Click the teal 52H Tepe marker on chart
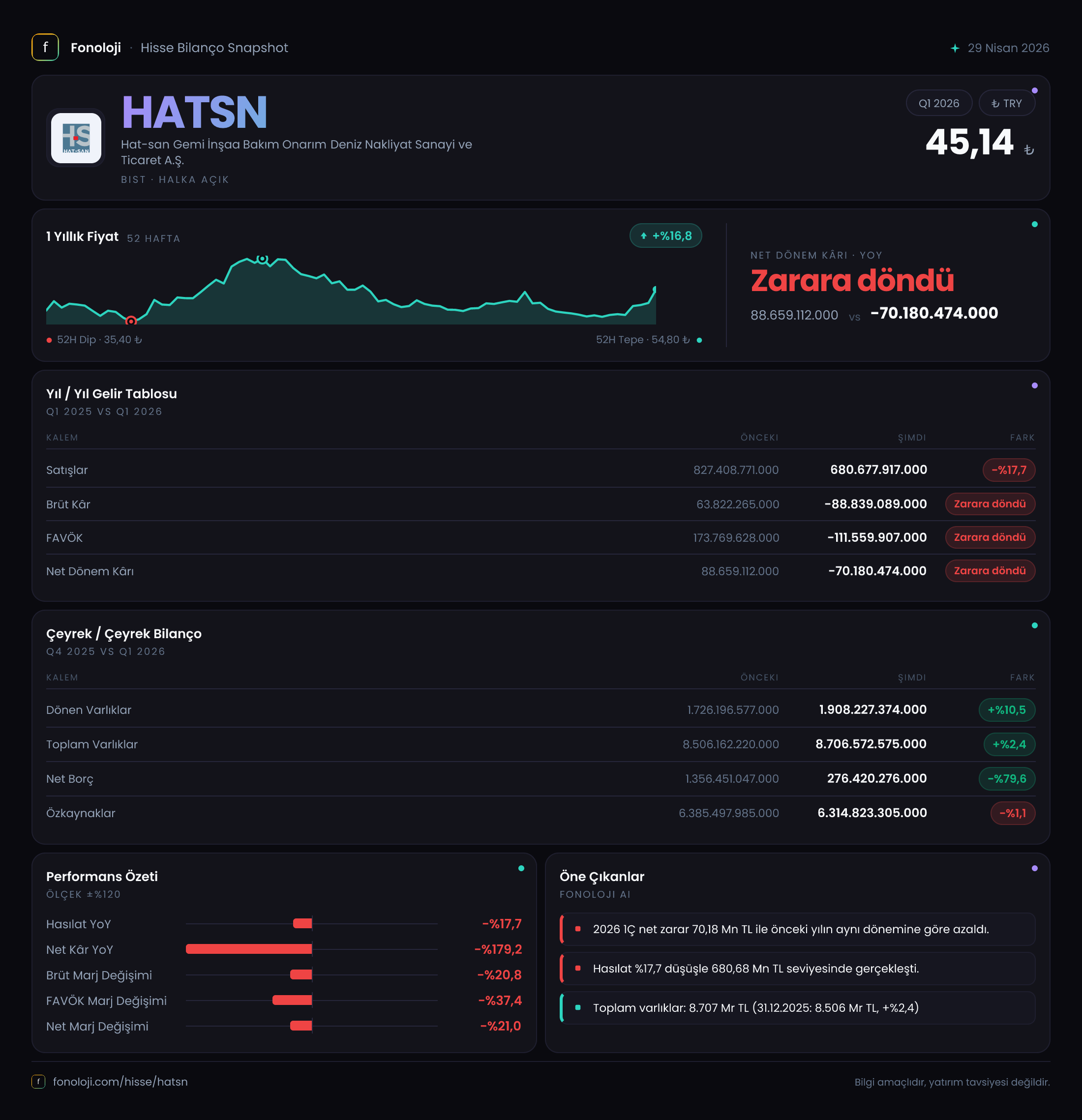This screenshot has height=1120, width=1082. coord(262,259)
